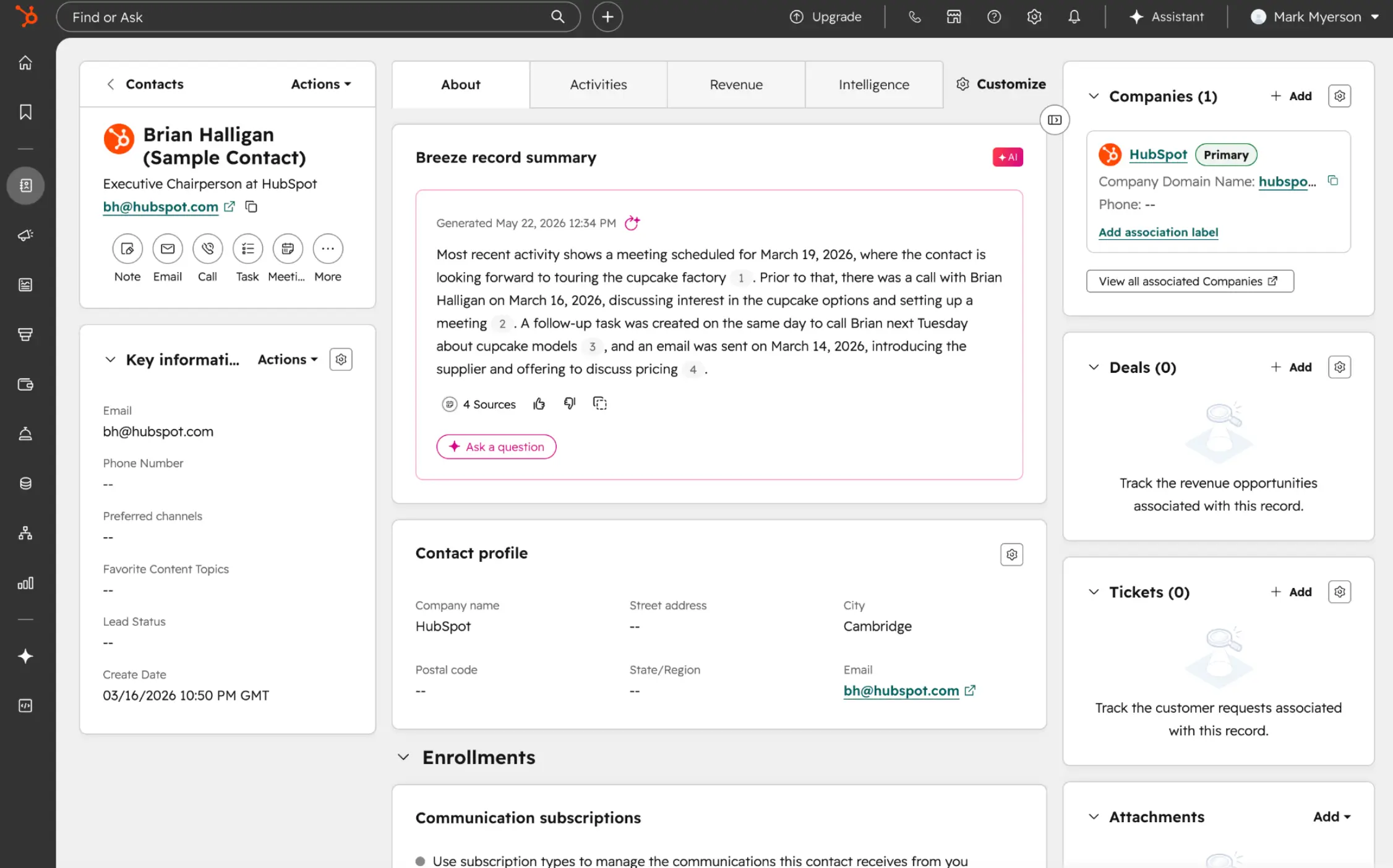Open the Service bell sidebar icon
This screenshot has height=868, width=1393.
tap(25, 433)
